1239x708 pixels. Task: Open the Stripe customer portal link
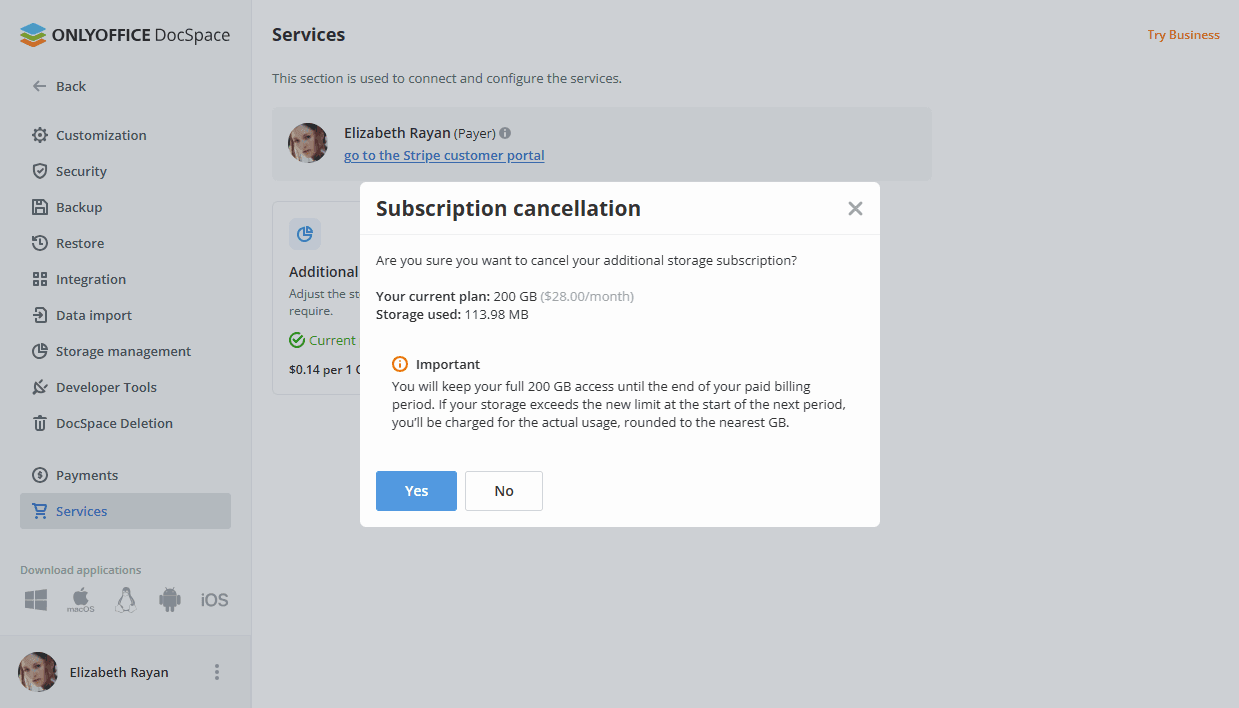click(444, 155)
